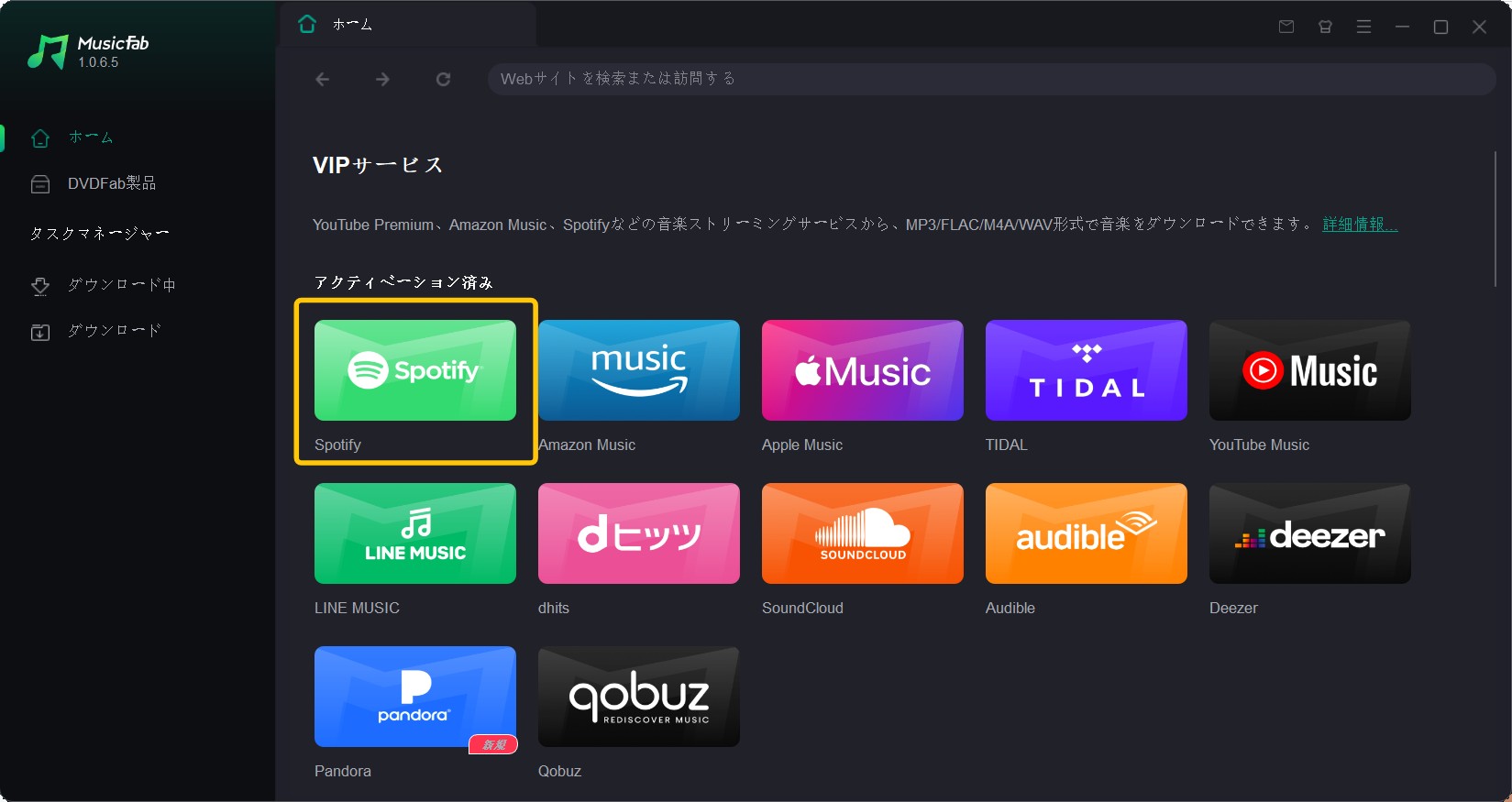Select ホーム in the sidebar

pyautogui.click(x=91, y=137)
